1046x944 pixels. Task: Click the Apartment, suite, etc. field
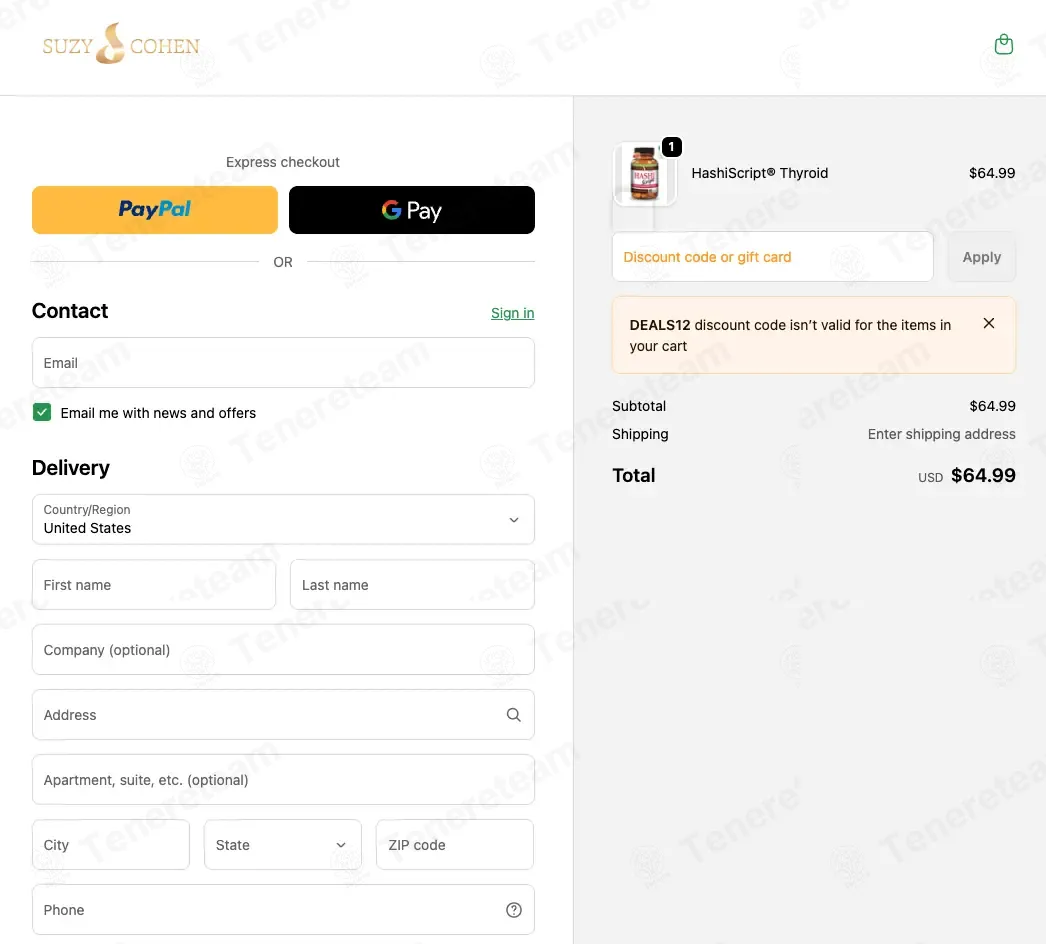click(x=283, y=780)
